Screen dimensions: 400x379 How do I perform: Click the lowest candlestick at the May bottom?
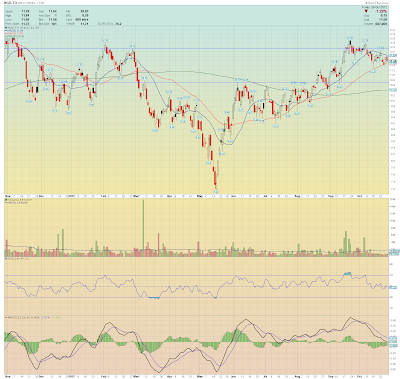215,177
